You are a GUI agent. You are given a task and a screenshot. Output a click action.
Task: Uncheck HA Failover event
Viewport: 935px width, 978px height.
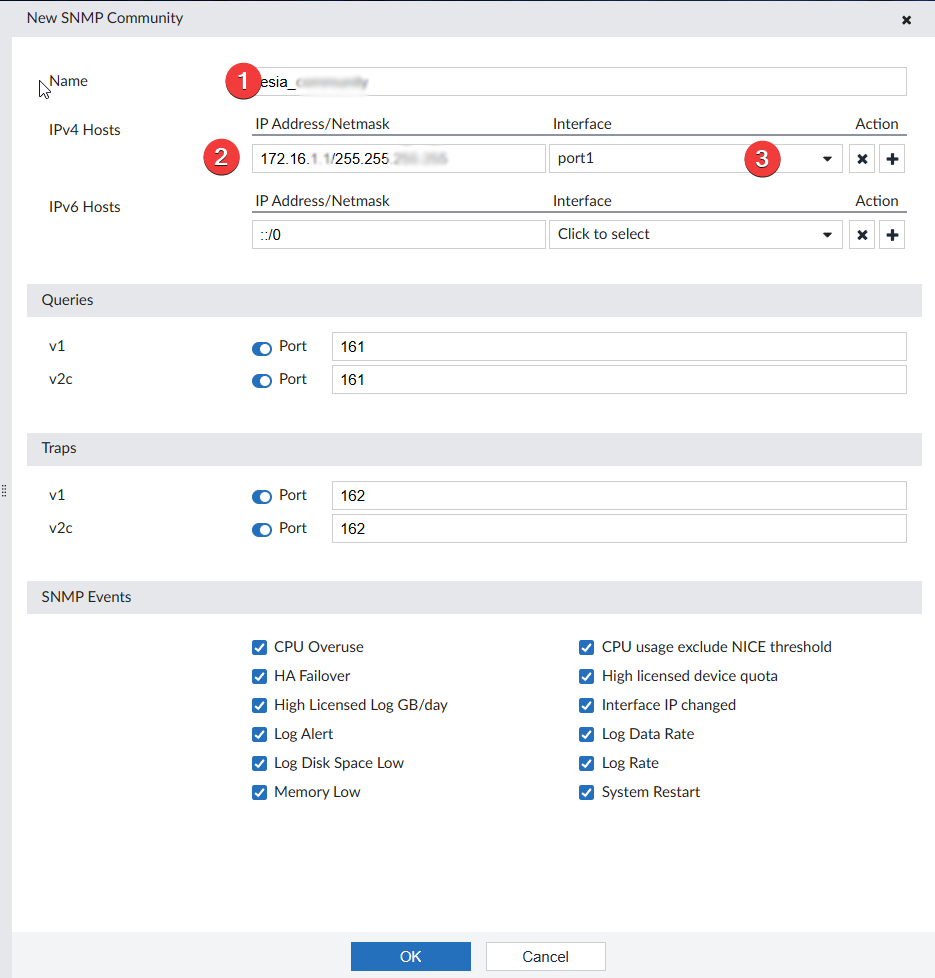pyautogui.click(x=259, y=676)
